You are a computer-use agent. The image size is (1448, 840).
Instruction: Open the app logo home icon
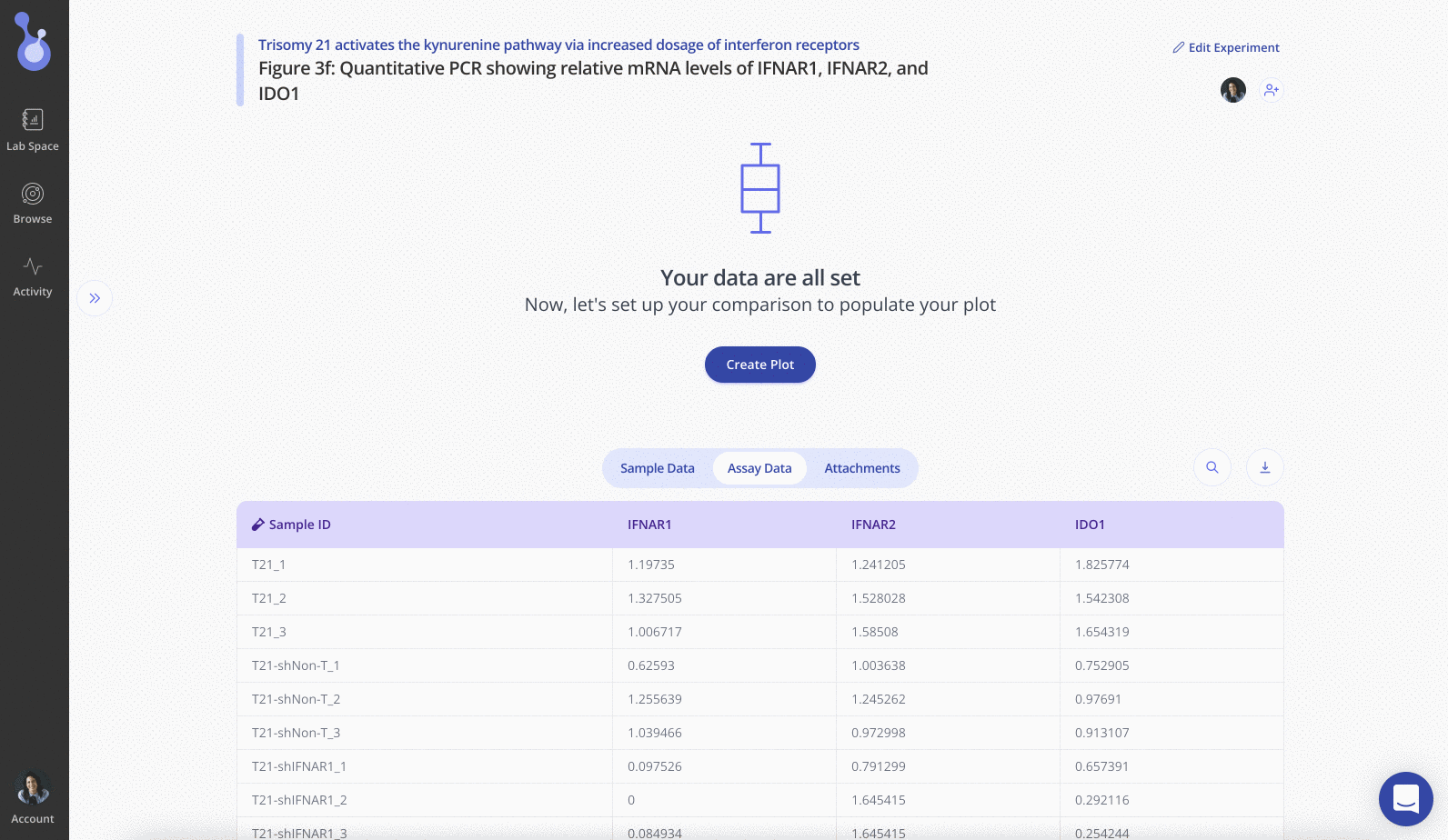coord(34,42)
